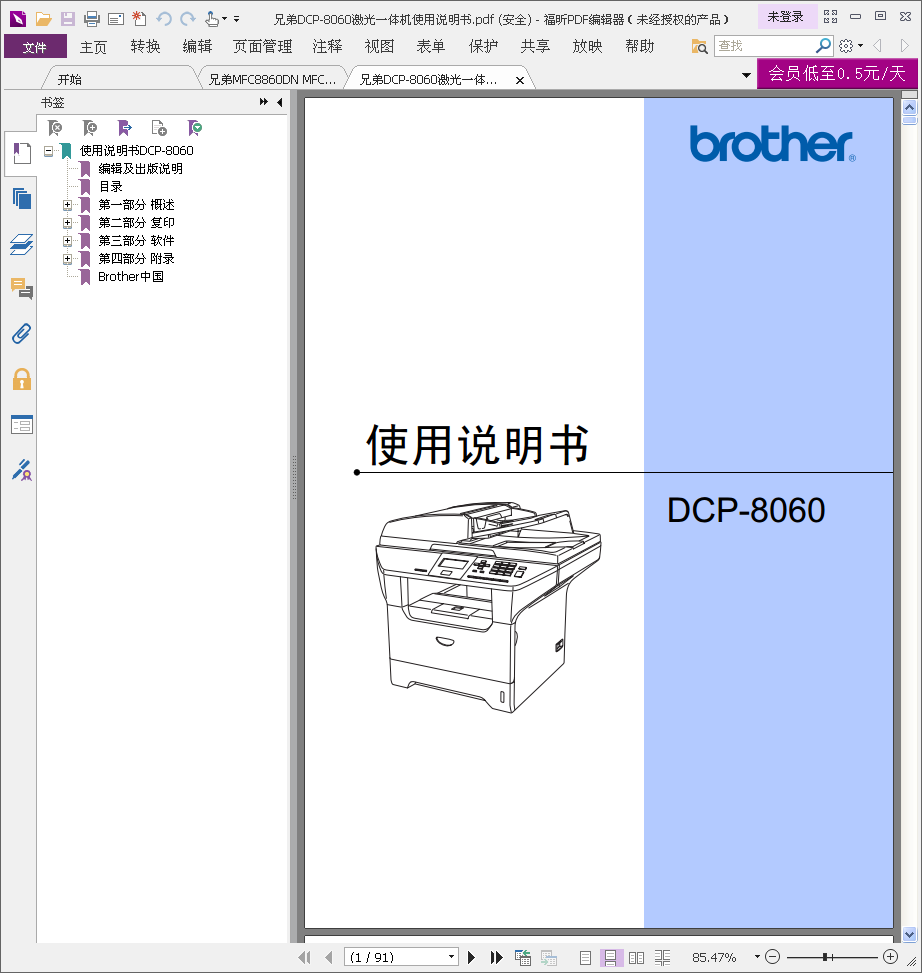Click the save disk icon
Image resolution: width=922 pixels, height=973 pixels.
[x=68, y=19]
